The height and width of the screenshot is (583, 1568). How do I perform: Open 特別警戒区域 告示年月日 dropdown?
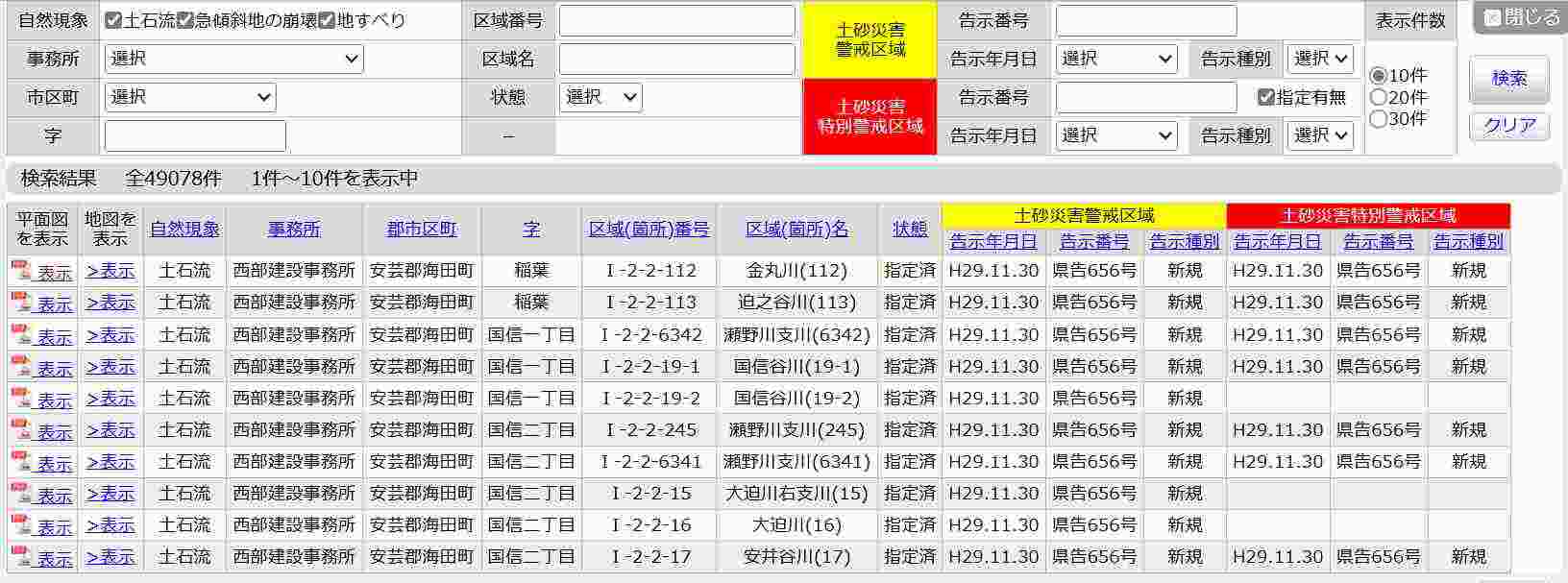(x=1116, y=135)
